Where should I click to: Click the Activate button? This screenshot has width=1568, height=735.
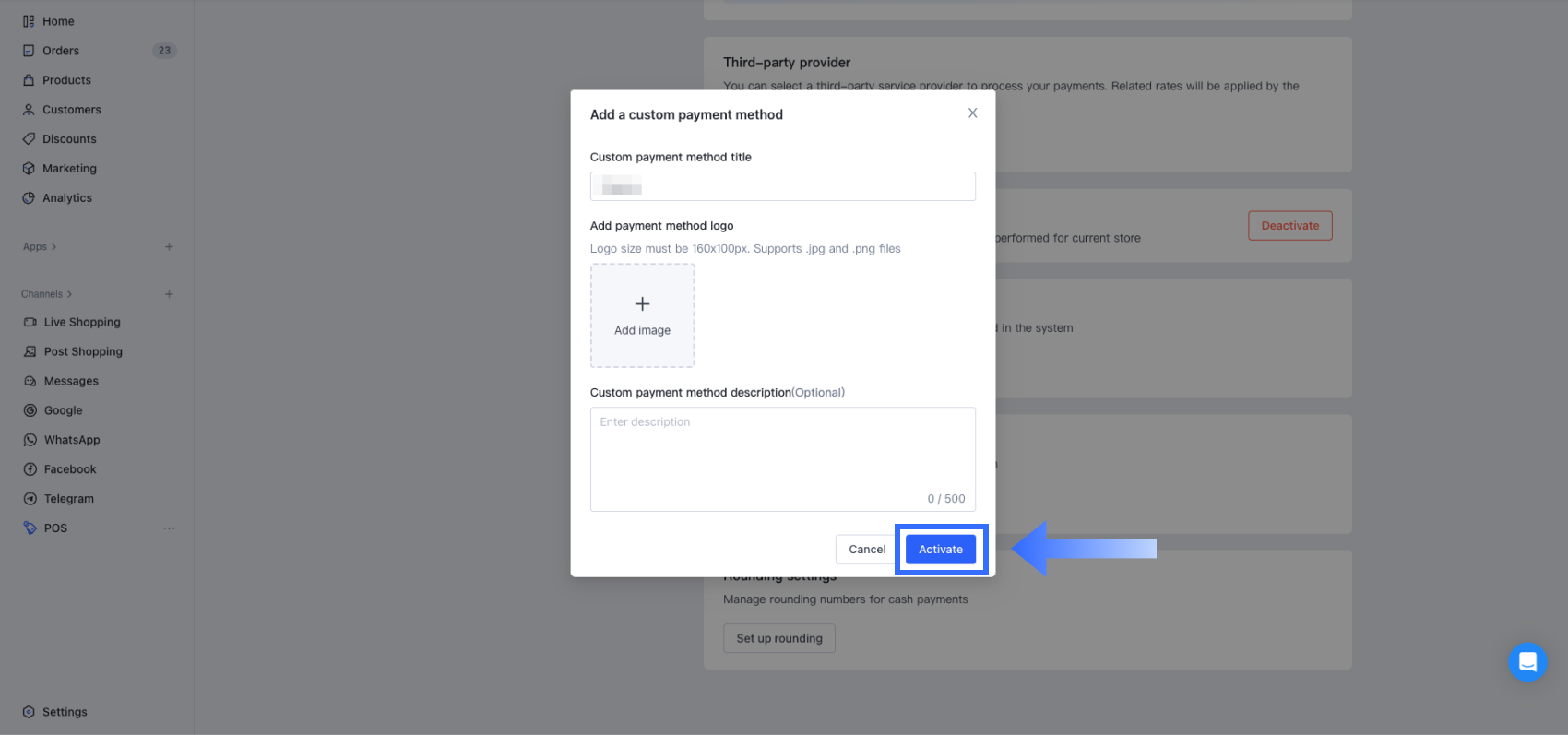click(x=940, y=550)
